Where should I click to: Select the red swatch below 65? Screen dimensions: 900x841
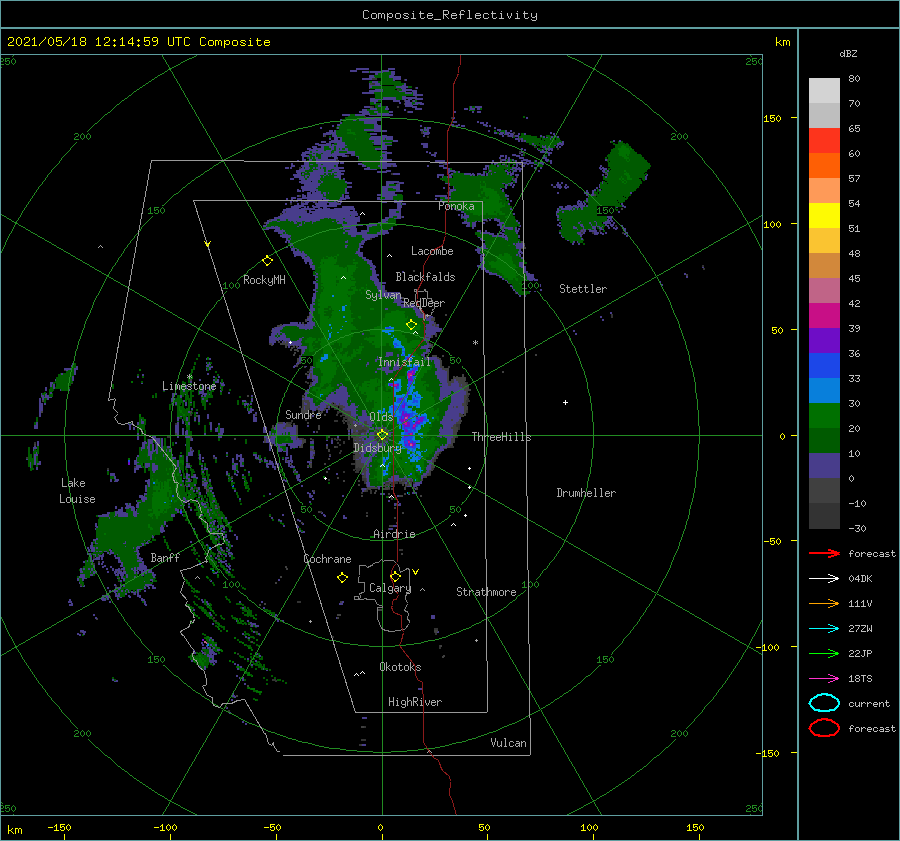click(824, 141)
